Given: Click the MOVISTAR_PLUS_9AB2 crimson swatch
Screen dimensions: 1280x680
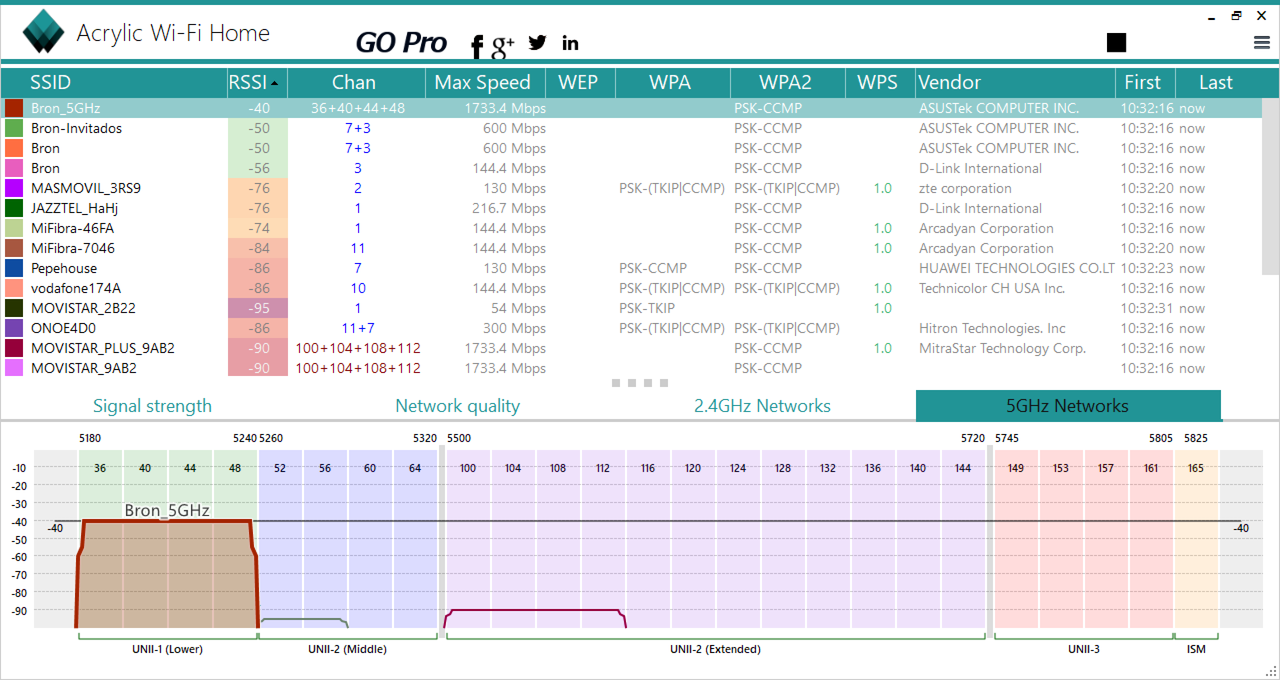Looking at the screenshot, I should 14,348.
